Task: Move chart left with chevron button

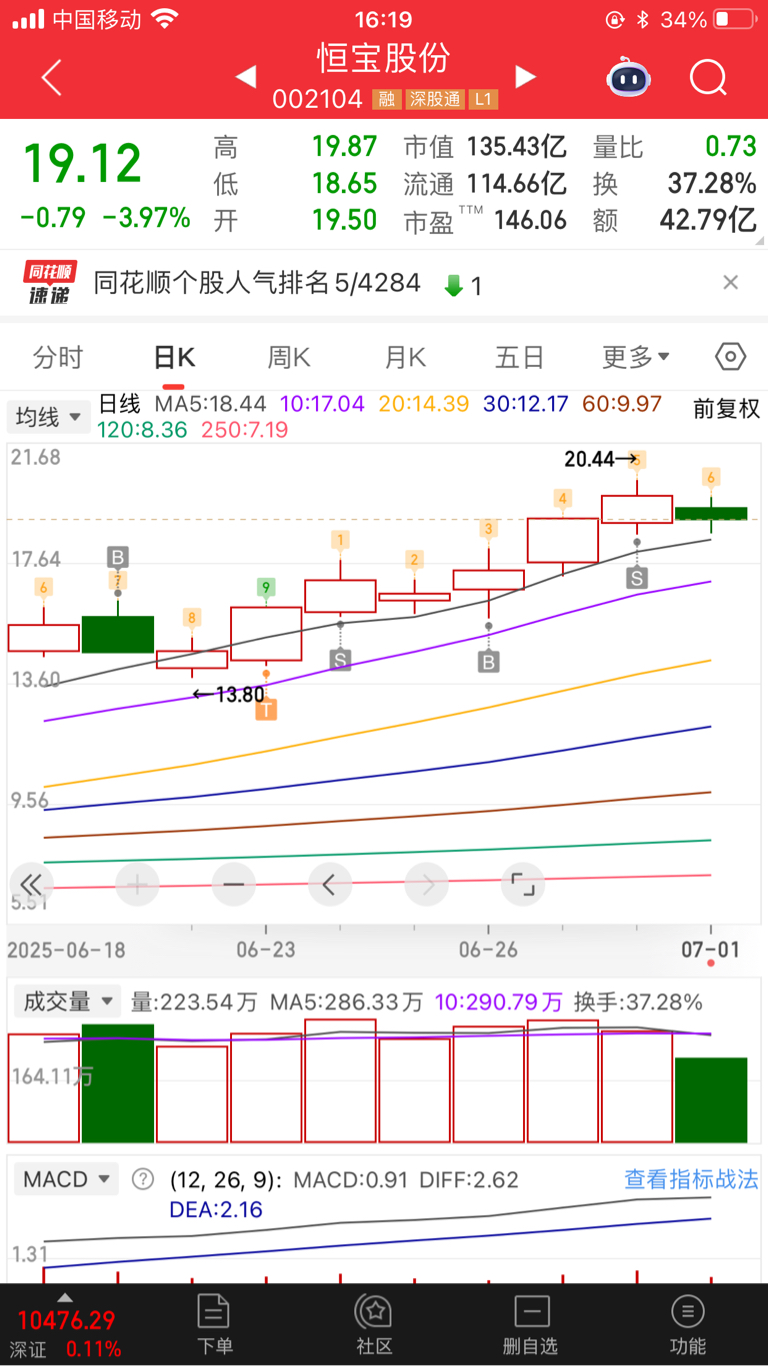Action: click(330, 884)
